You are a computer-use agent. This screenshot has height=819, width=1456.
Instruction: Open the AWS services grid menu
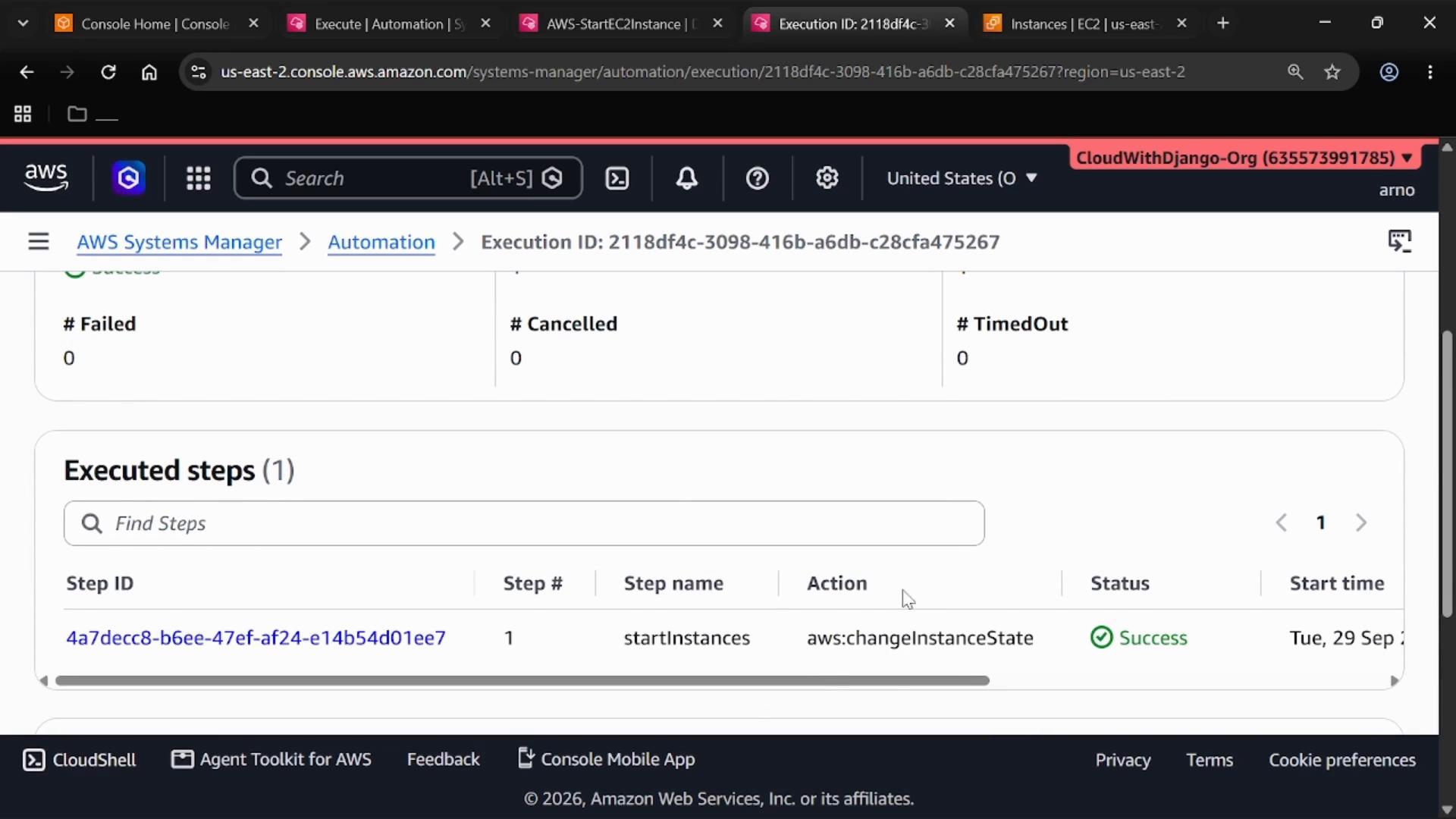click(x=199, y=178)
